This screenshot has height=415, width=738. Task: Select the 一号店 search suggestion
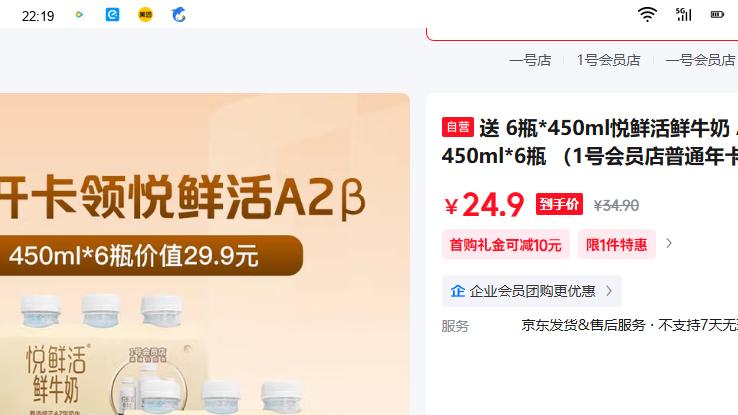(x=530, y=60)
